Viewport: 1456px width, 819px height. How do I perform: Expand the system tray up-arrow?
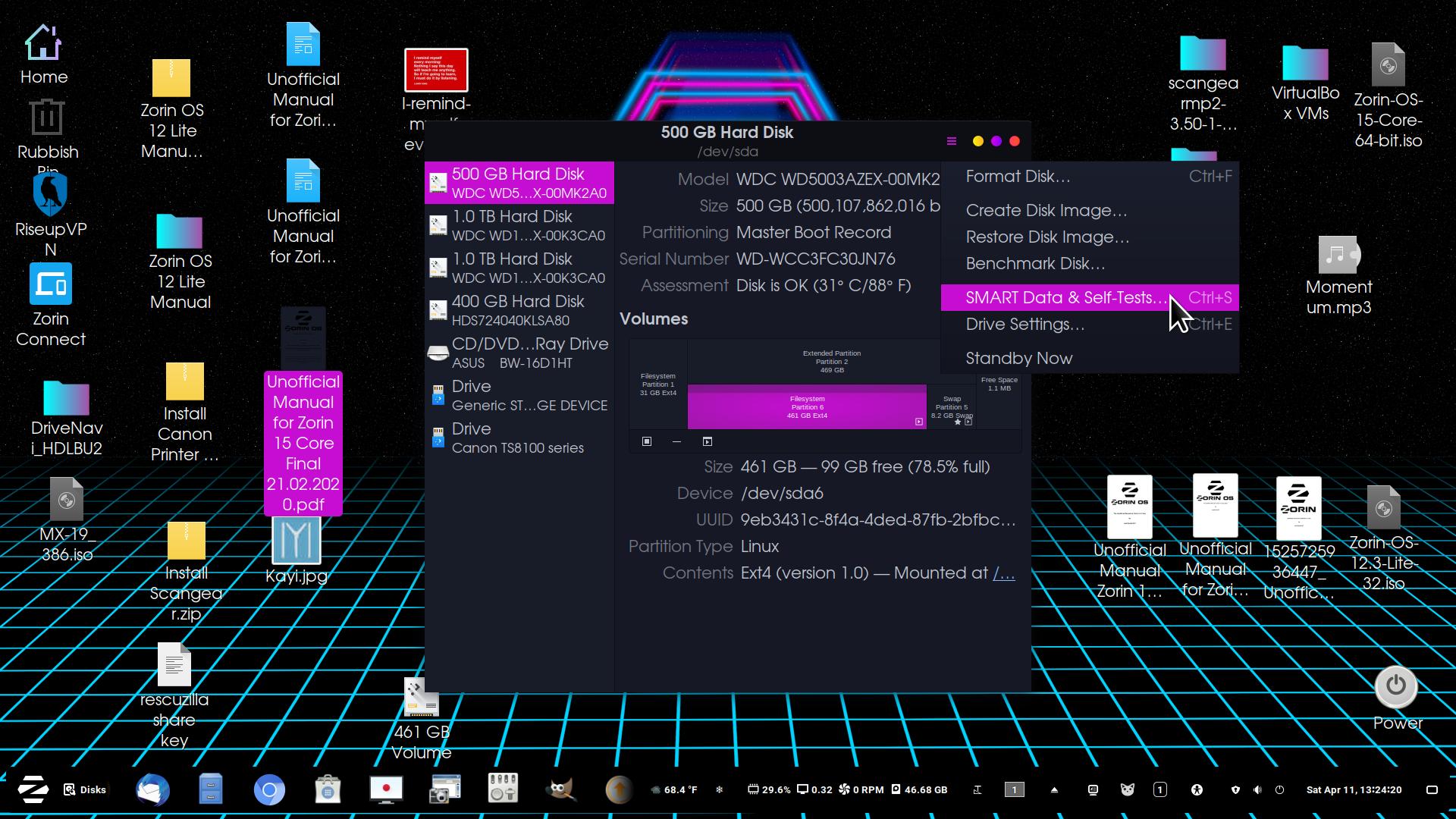(1054, 789)
